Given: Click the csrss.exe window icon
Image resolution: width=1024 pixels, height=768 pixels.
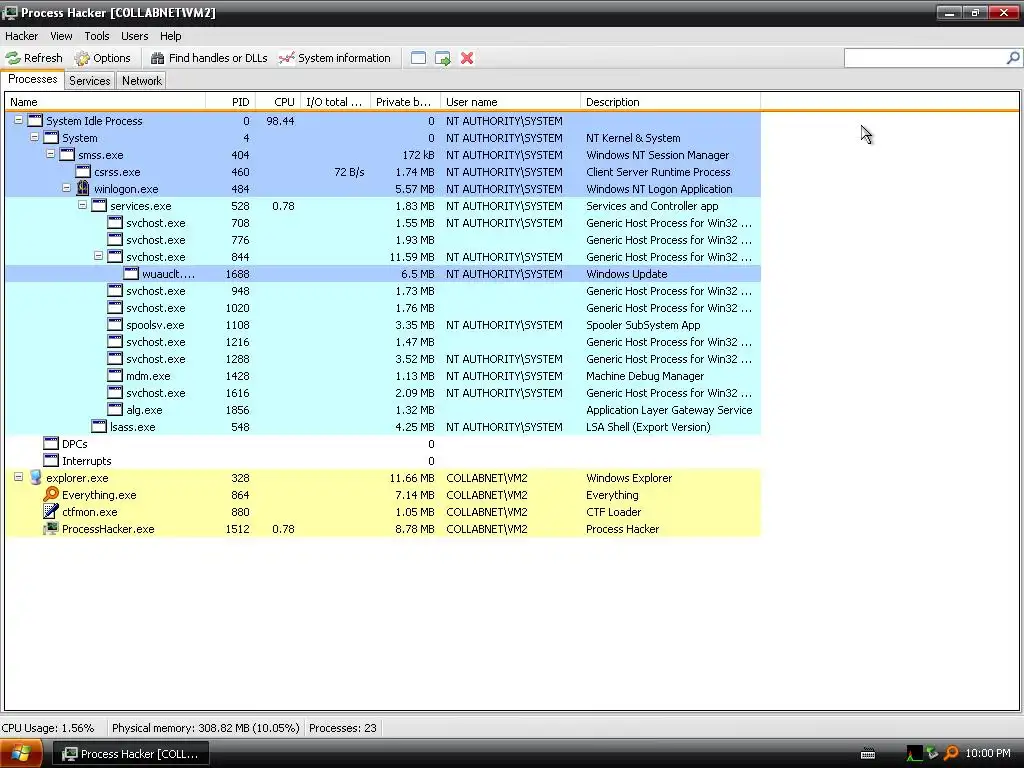Looking at the screenshot, I should click(83, 172).
